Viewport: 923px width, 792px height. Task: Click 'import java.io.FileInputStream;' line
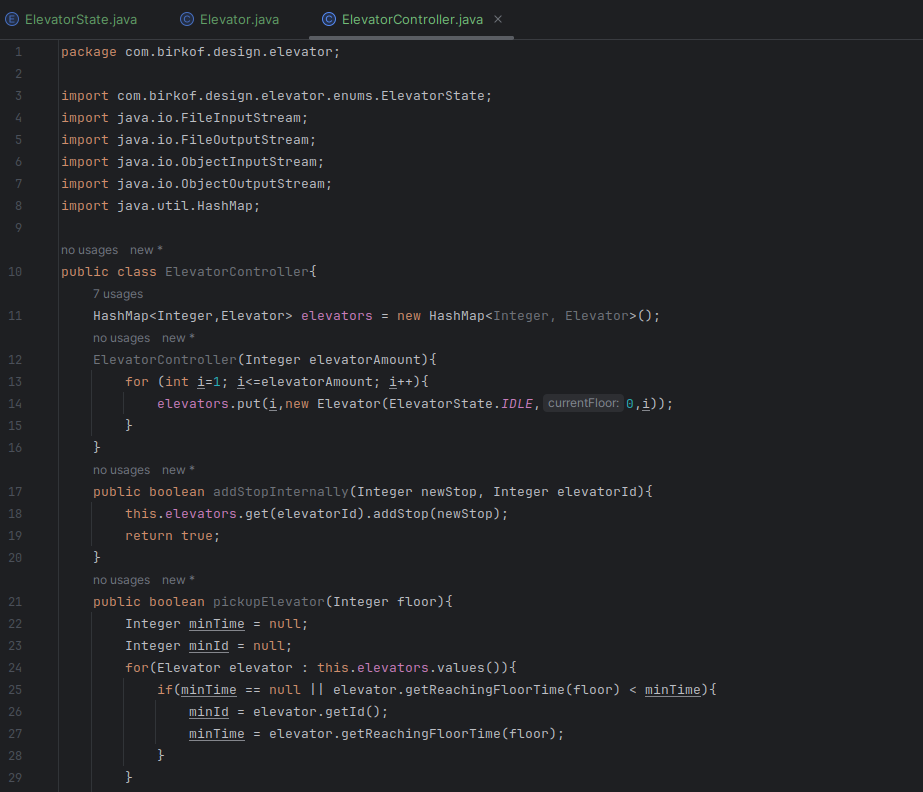coord(184,118)
